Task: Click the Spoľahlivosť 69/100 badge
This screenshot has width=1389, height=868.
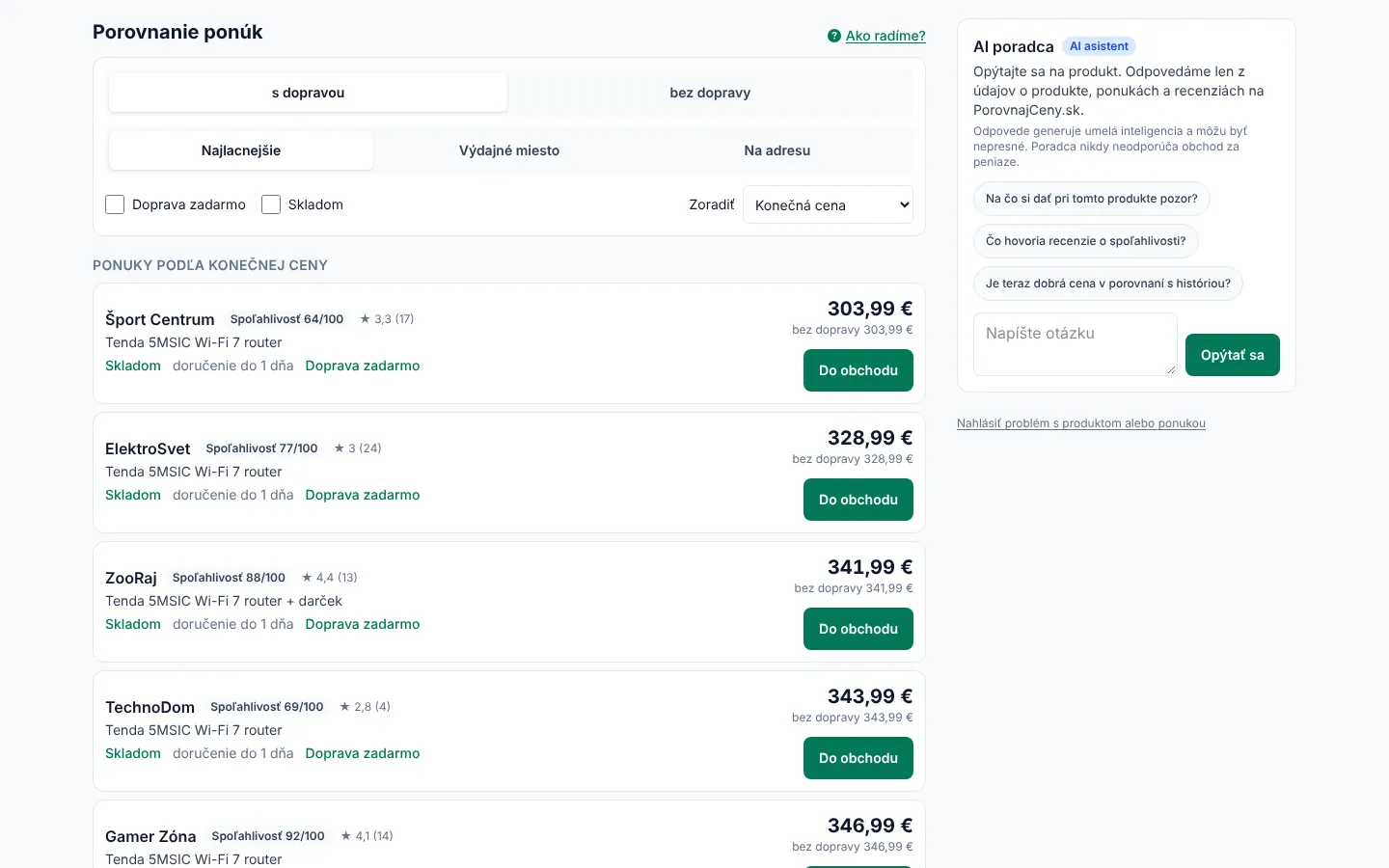Action: [267, 707]
